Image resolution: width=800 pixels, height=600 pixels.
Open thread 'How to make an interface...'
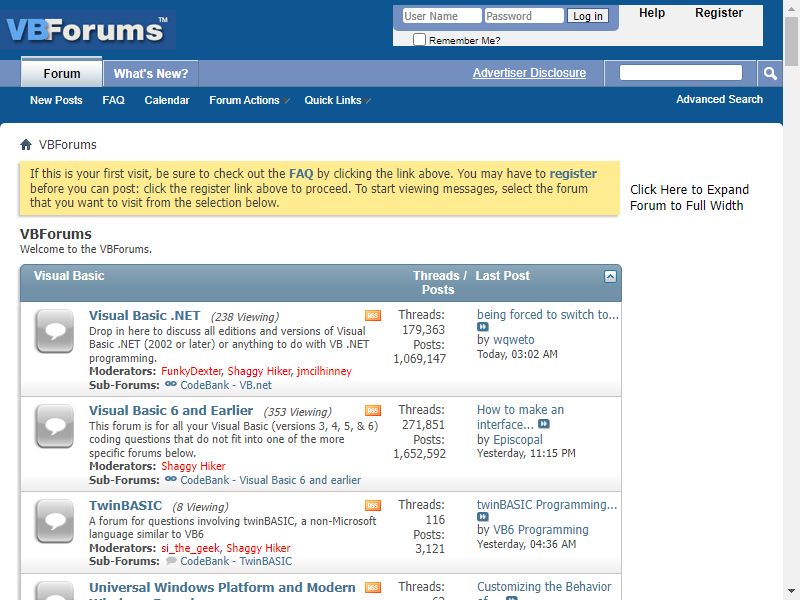click(x=520, y=417)
